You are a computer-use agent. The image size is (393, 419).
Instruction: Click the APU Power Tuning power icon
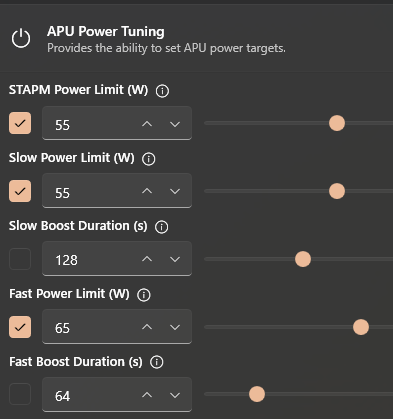click(x=21, y=38)
